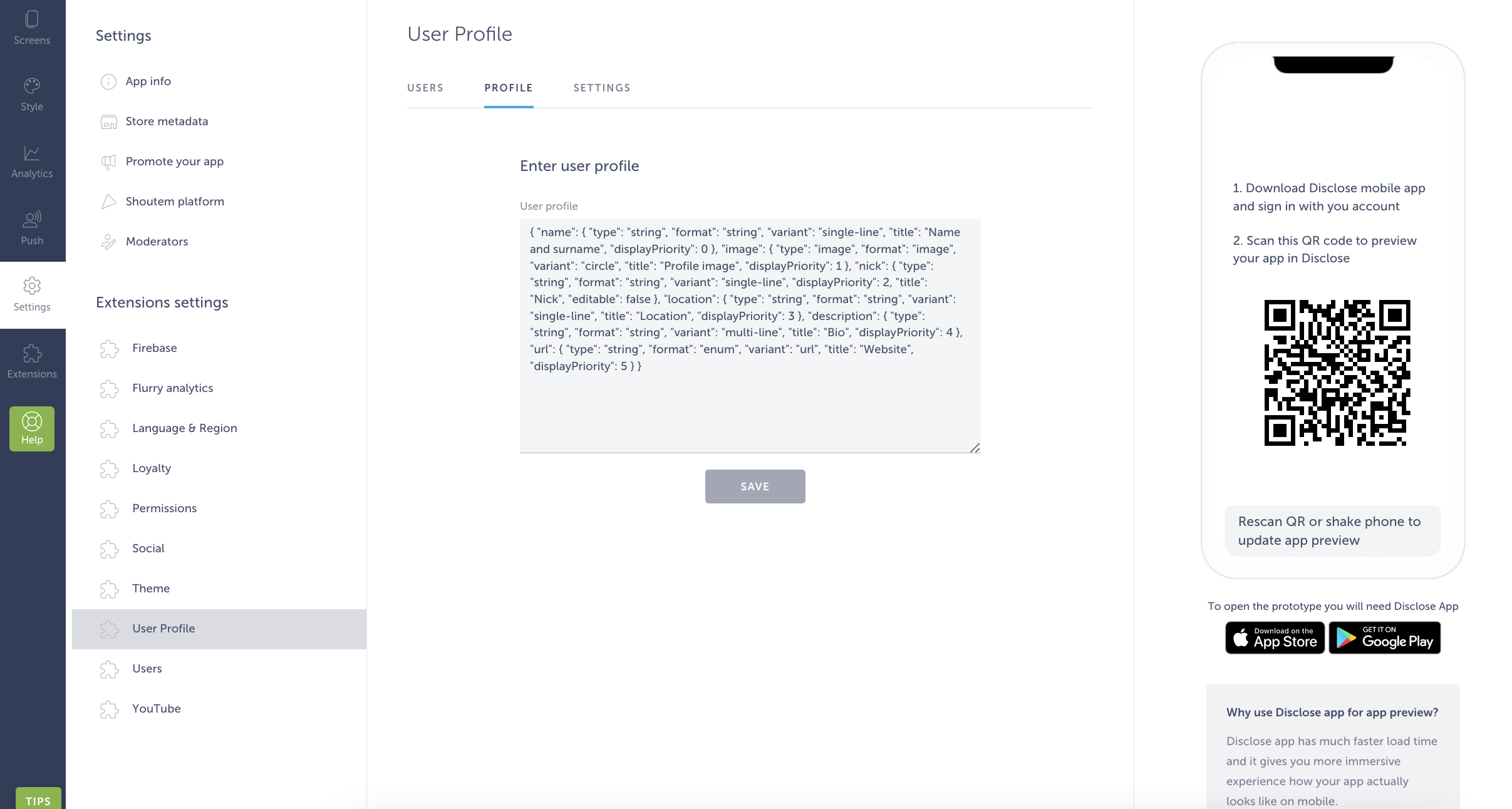The height and width of the screenshot is (809, 1512).
Task: Click the Store metadata shop icon
Action: (108, 121)
